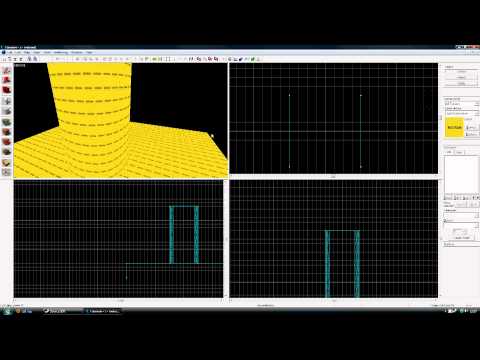Select the Apply overlays tool
This screenshot has height=360, width=480.
click(x=7, y=152)
